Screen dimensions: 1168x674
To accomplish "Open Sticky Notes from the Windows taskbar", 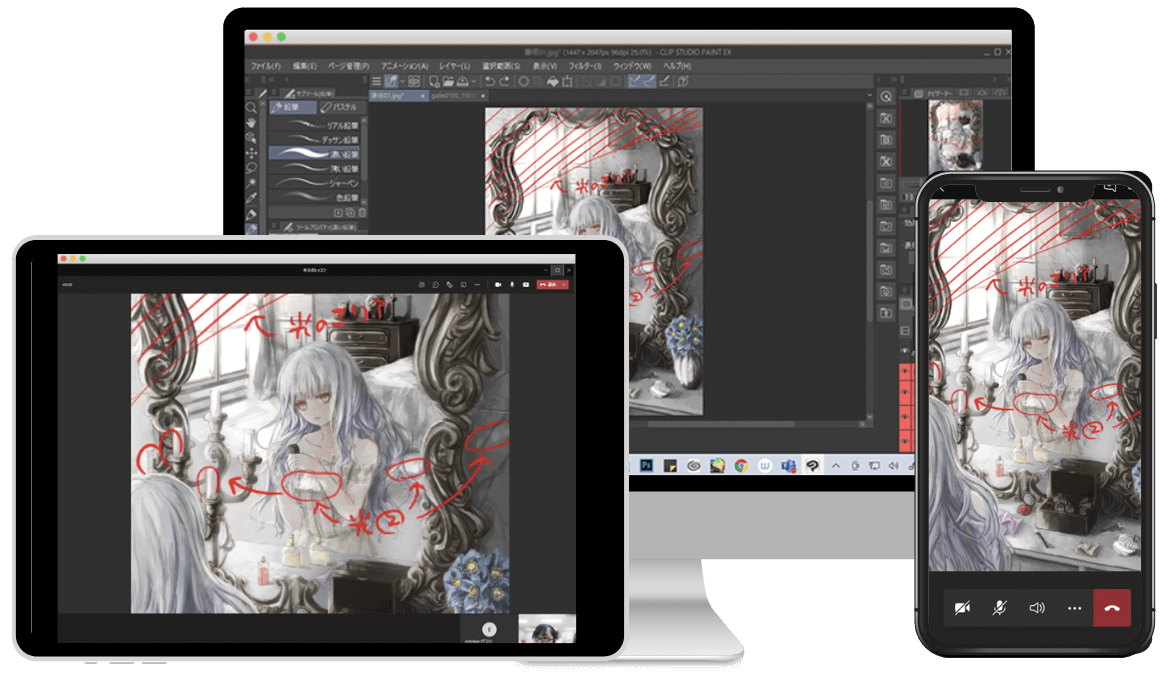I will (670, 465).
